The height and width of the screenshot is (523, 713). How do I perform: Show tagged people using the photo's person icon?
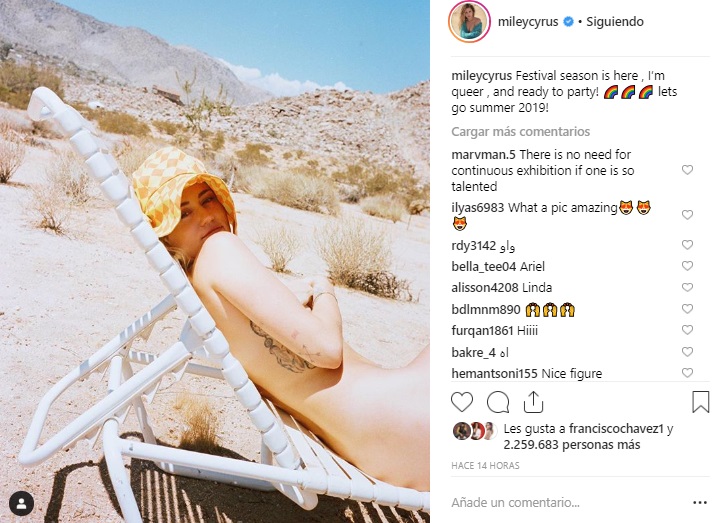tap(21, 503)
